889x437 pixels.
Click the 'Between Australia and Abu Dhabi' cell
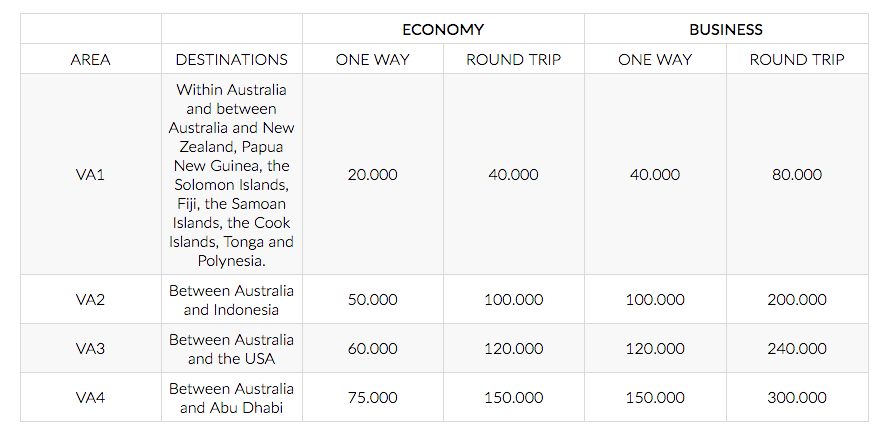pos(231,398)
